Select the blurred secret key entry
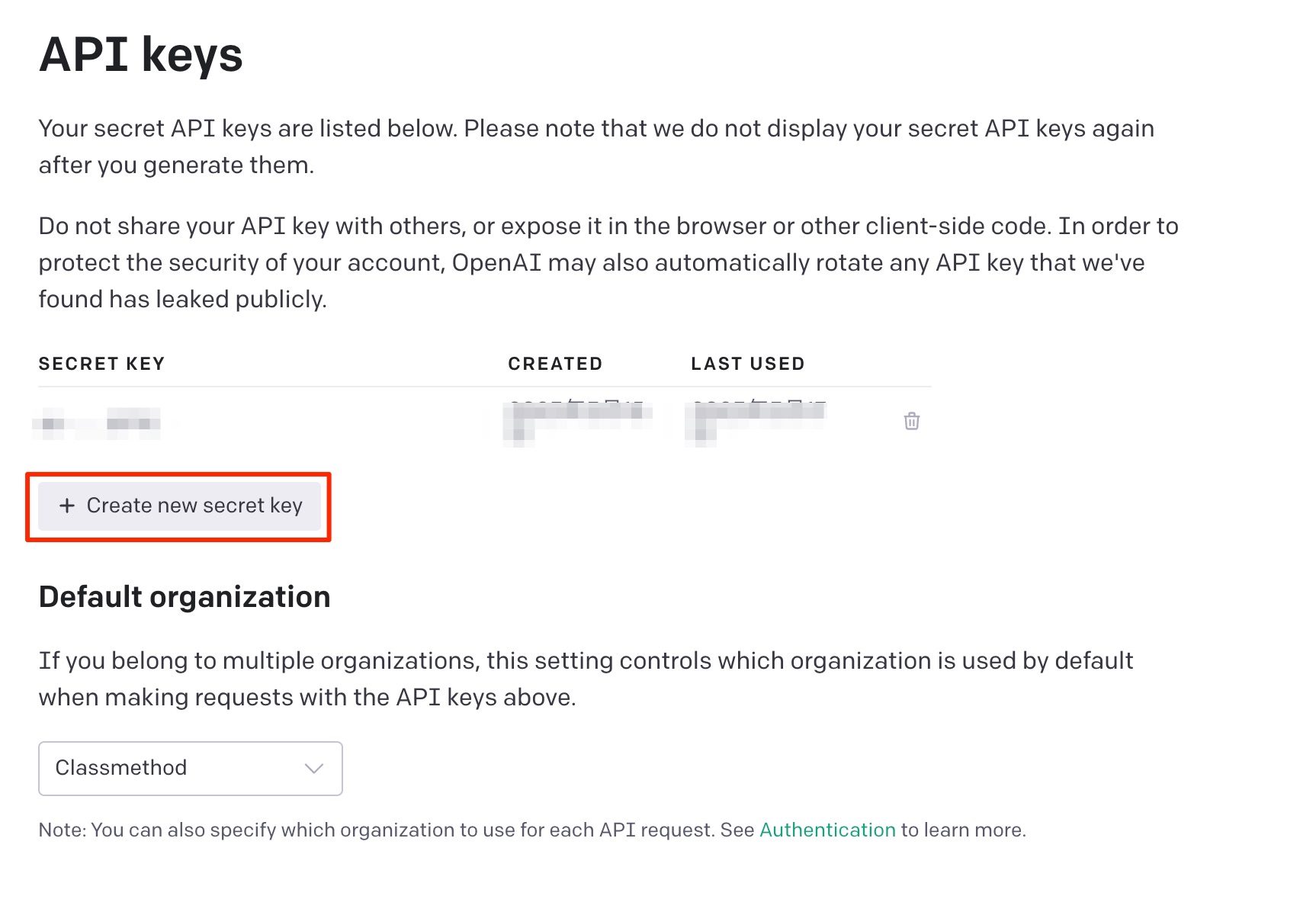This screenshot has height=912, width=1316. click(x=97, y=422)
